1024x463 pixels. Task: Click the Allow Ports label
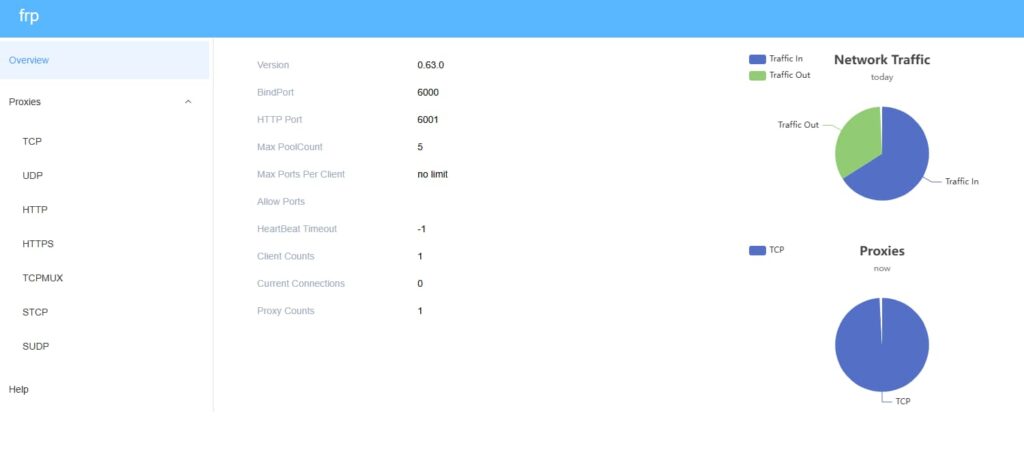[281, 202]
